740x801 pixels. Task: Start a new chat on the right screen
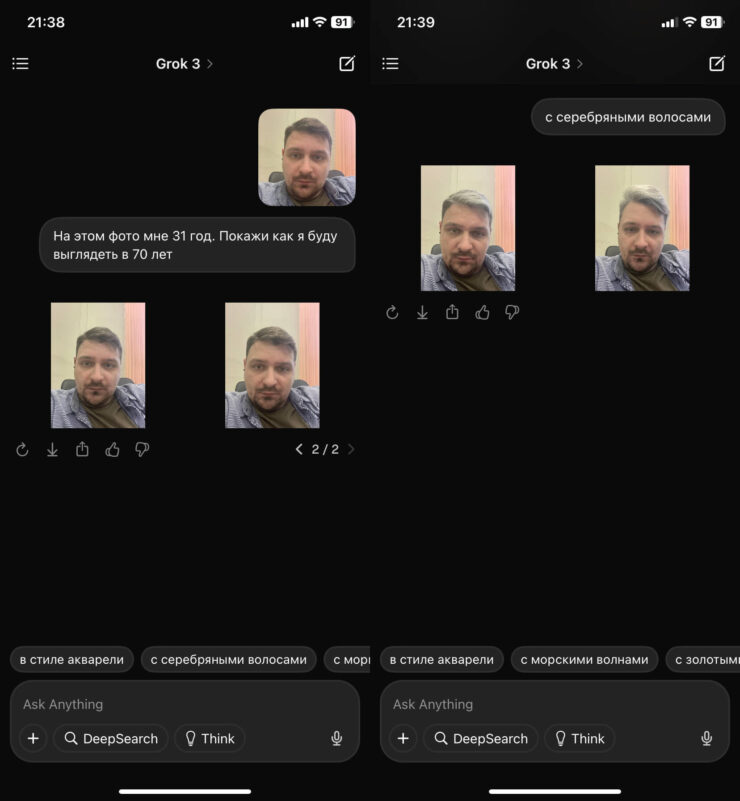[x=716, y=64]
